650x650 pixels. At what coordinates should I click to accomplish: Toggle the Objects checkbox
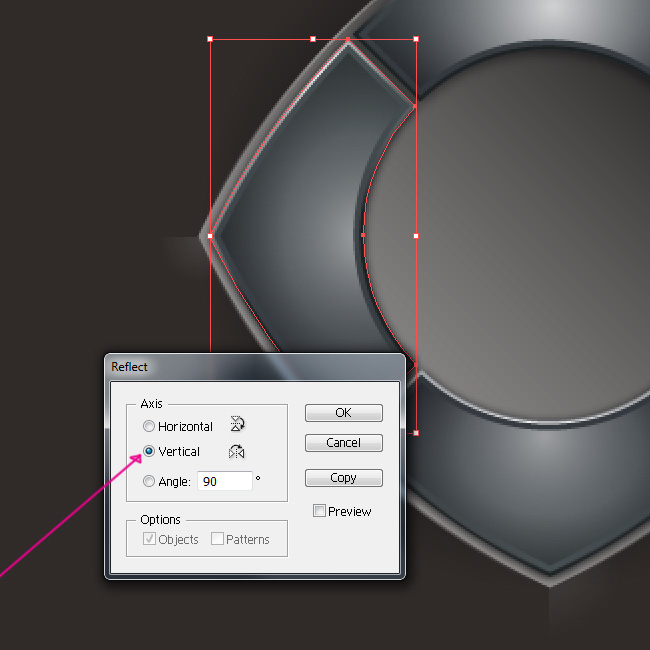click(x=149, y=539)
